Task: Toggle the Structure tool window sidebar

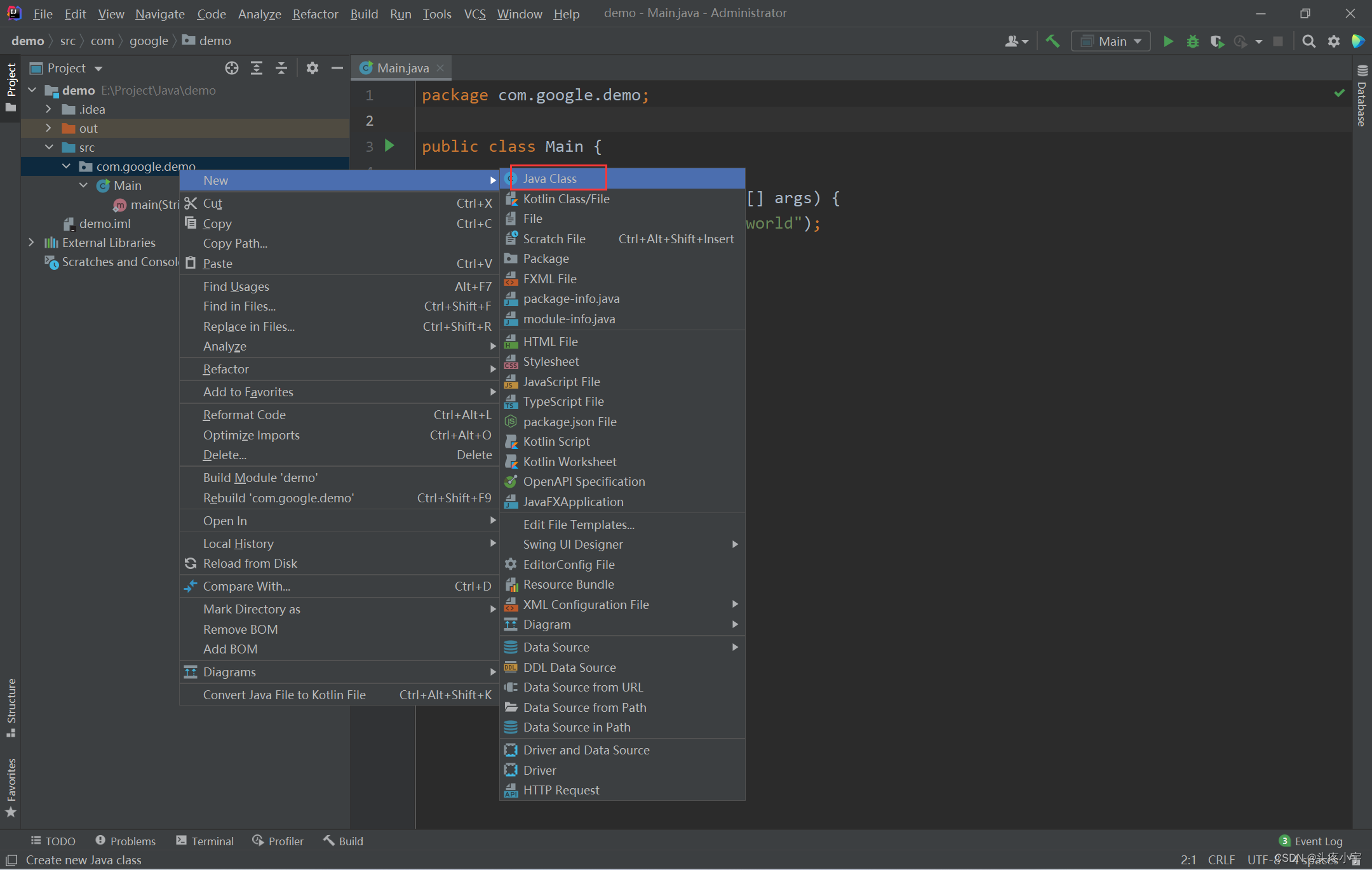Action: [11, 706]
